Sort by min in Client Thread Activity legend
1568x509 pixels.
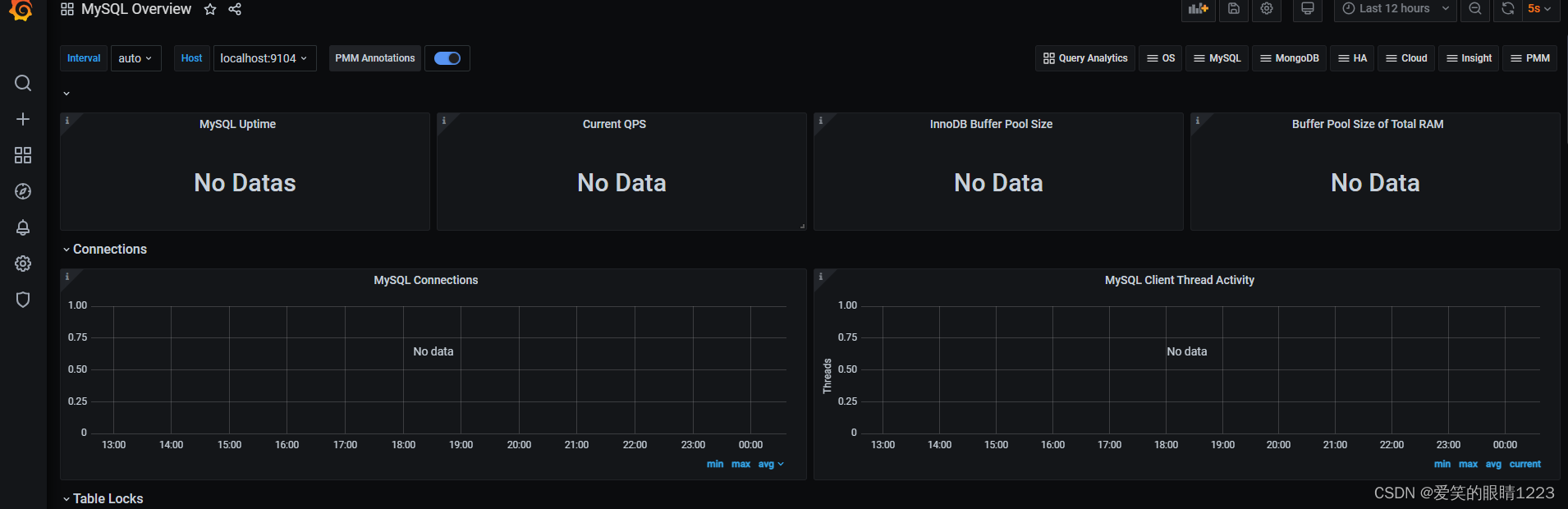(1442, 464)
